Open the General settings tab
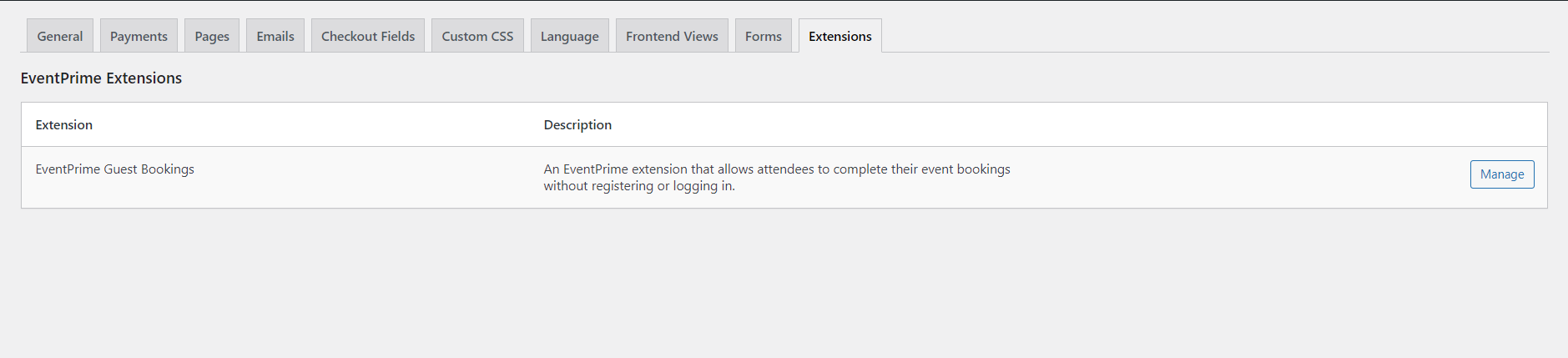Viewport: 1568px width, 358px height. click(x=60, y=36)
